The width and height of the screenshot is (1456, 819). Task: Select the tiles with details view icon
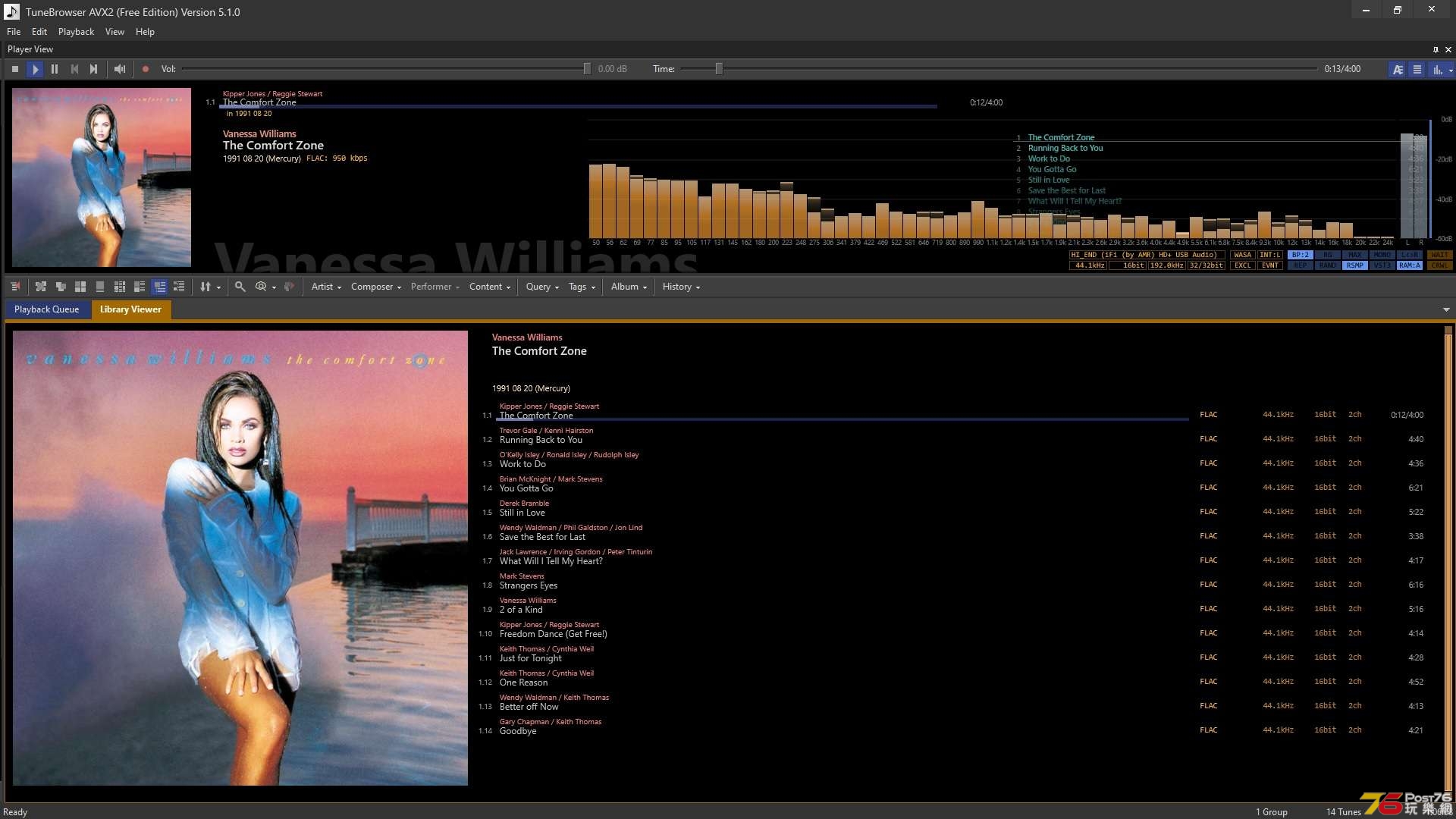click(x=140, y=287)
